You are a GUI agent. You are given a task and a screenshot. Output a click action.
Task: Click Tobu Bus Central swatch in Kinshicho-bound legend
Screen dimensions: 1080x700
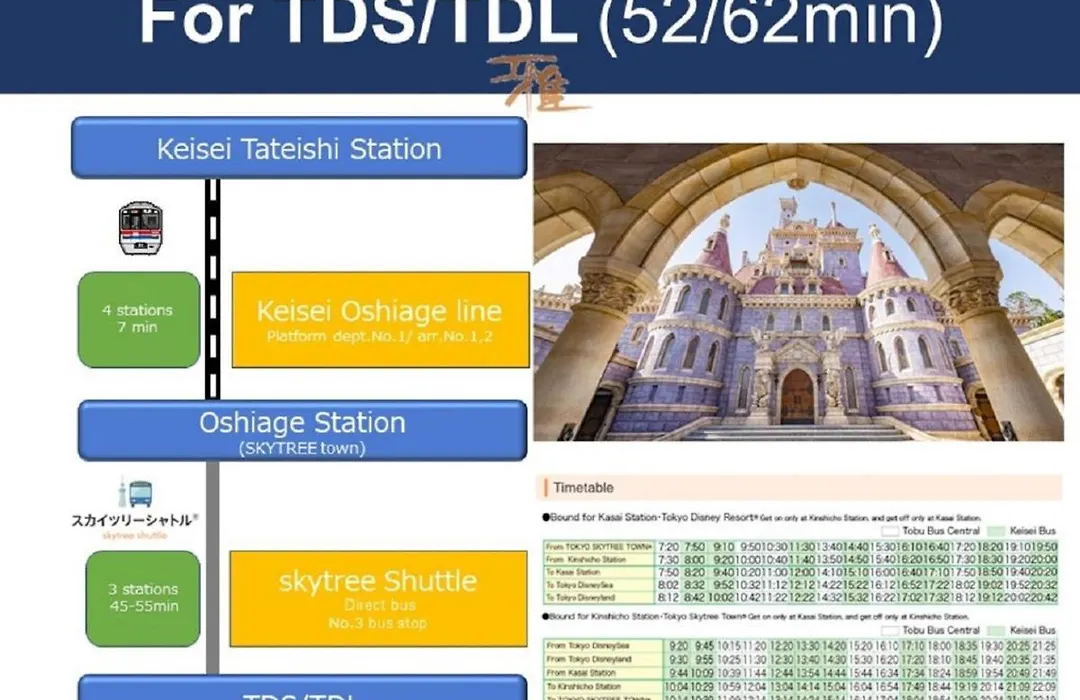tap(891, 630)
